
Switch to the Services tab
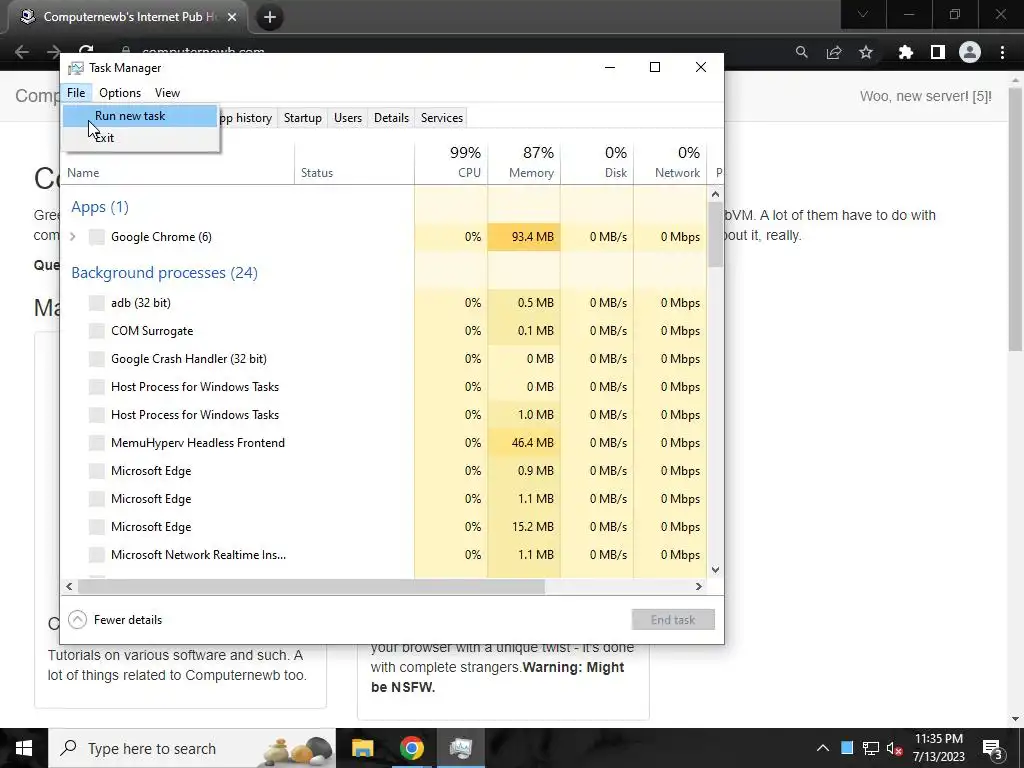[x=441, y=118]
